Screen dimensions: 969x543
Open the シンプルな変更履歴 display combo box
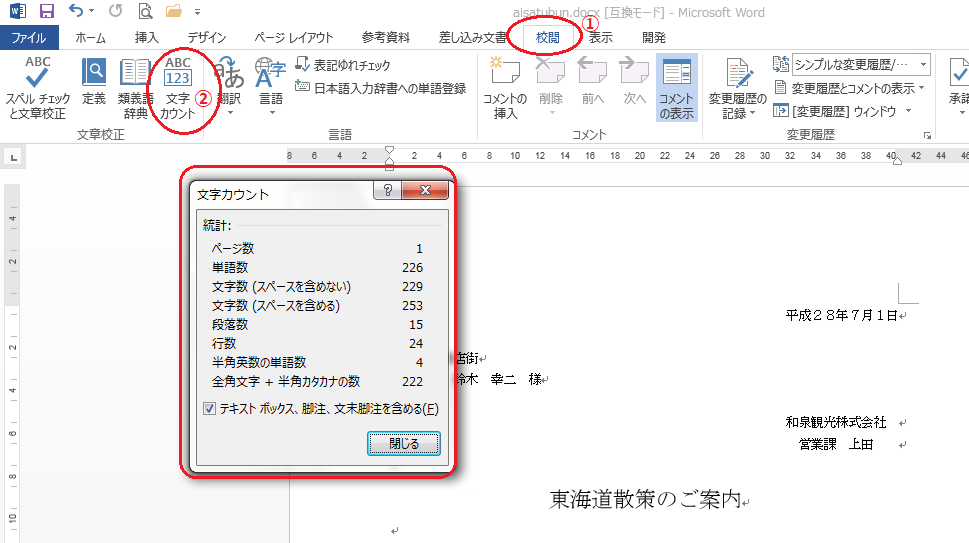861,64
